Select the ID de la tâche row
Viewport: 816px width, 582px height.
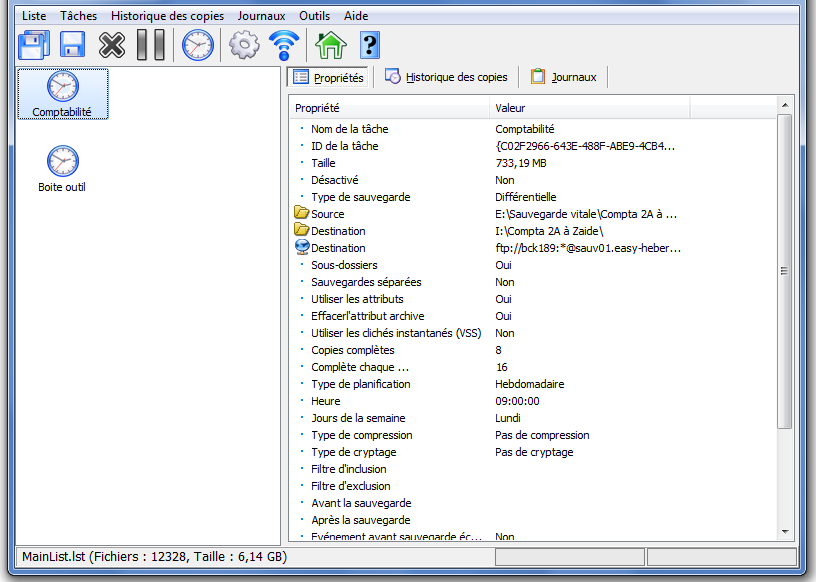click(533, 146)
